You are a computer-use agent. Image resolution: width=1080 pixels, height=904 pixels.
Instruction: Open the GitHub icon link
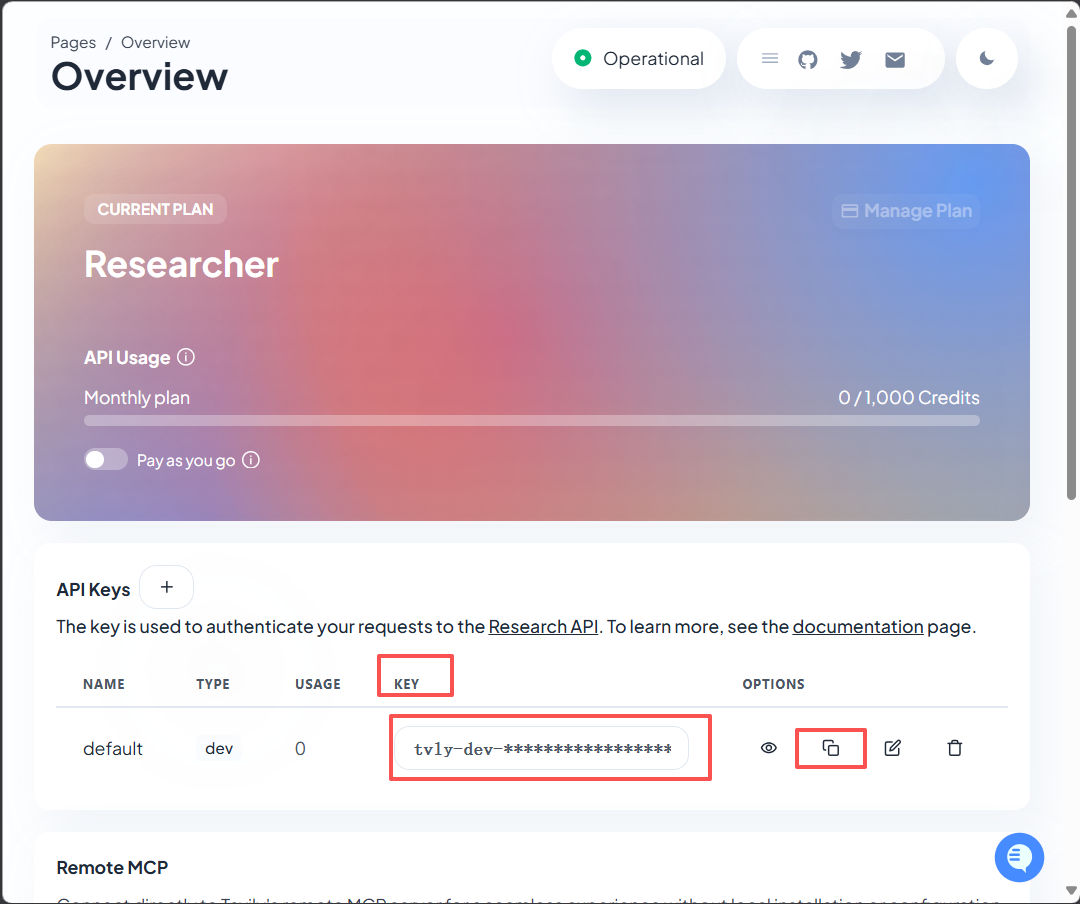pos(808,60)
